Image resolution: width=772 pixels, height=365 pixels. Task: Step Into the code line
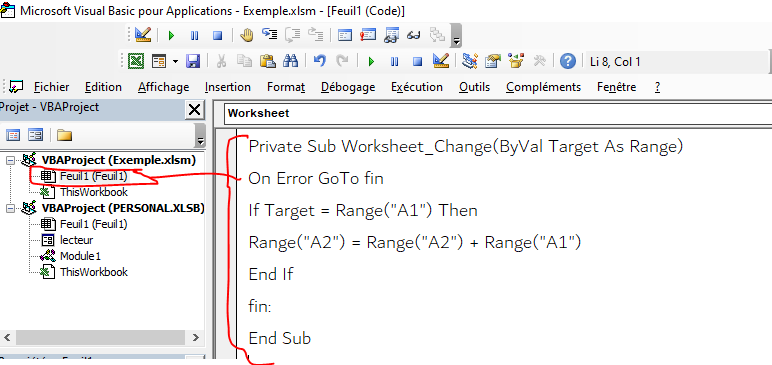click(269, 34)
